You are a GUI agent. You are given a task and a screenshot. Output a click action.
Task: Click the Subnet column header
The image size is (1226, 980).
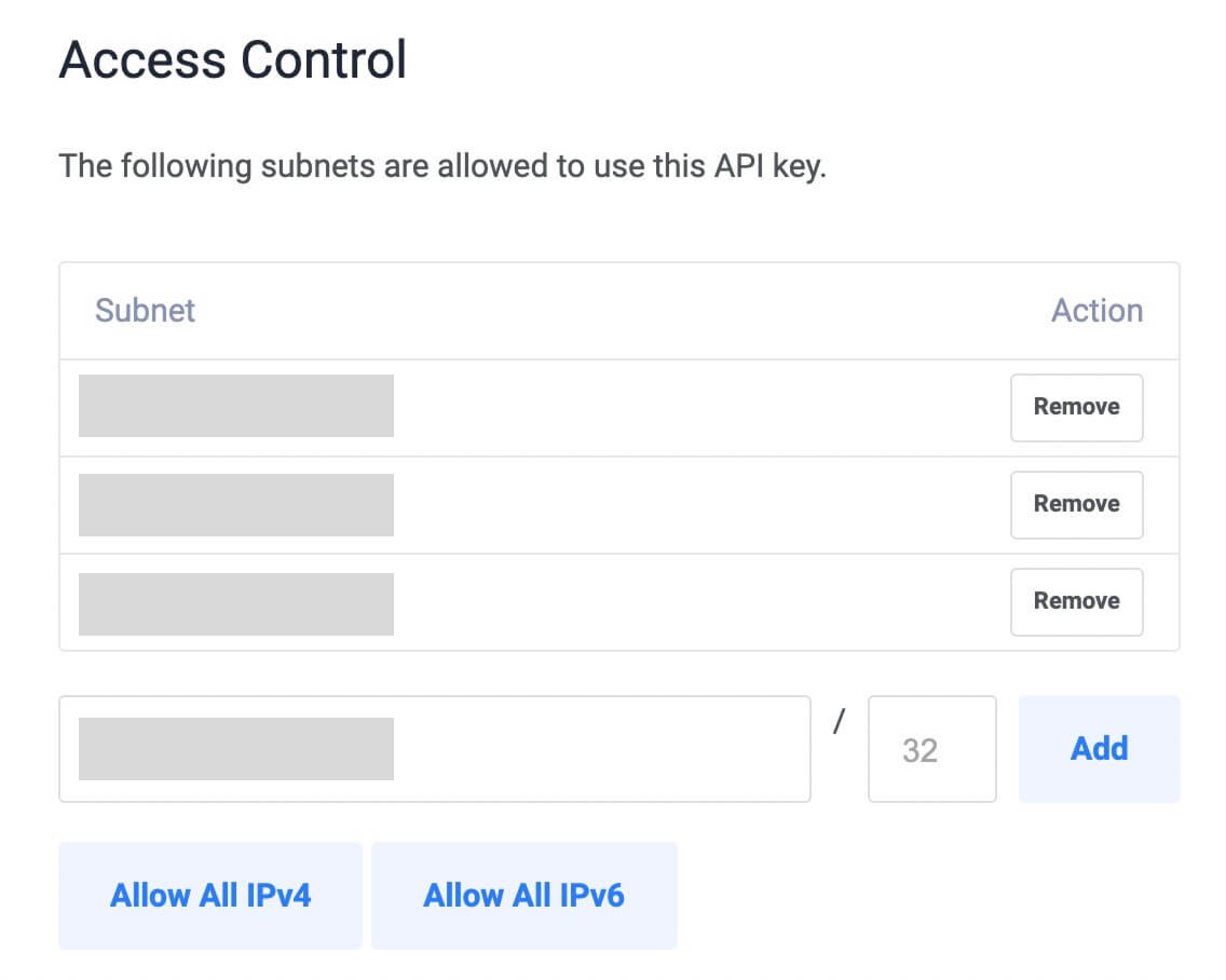coord(146,309)
